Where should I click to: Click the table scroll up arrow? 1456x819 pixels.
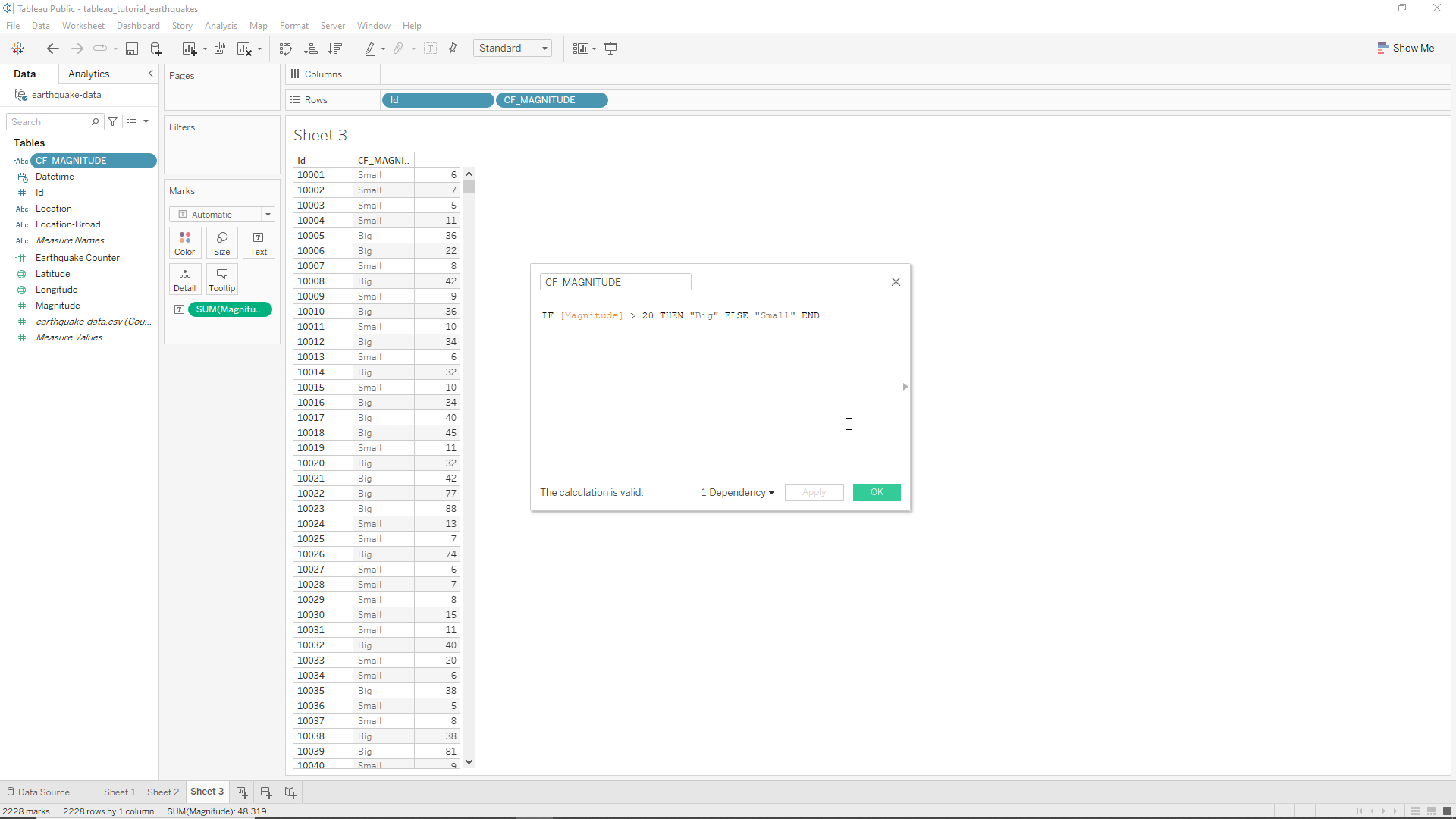pyautogui.click(x=469, y=174)
